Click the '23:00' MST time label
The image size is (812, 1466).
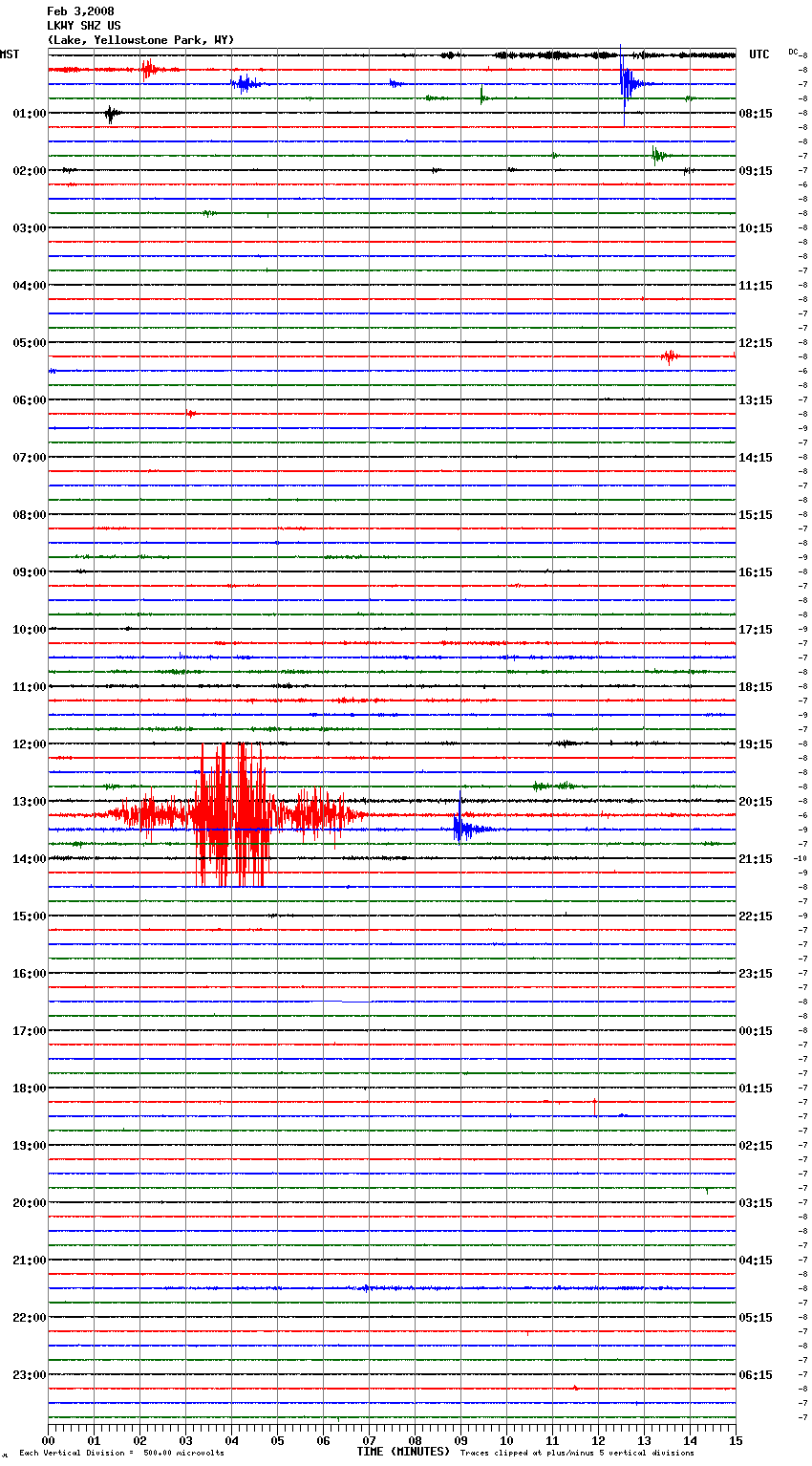[x=30, y=1375]
